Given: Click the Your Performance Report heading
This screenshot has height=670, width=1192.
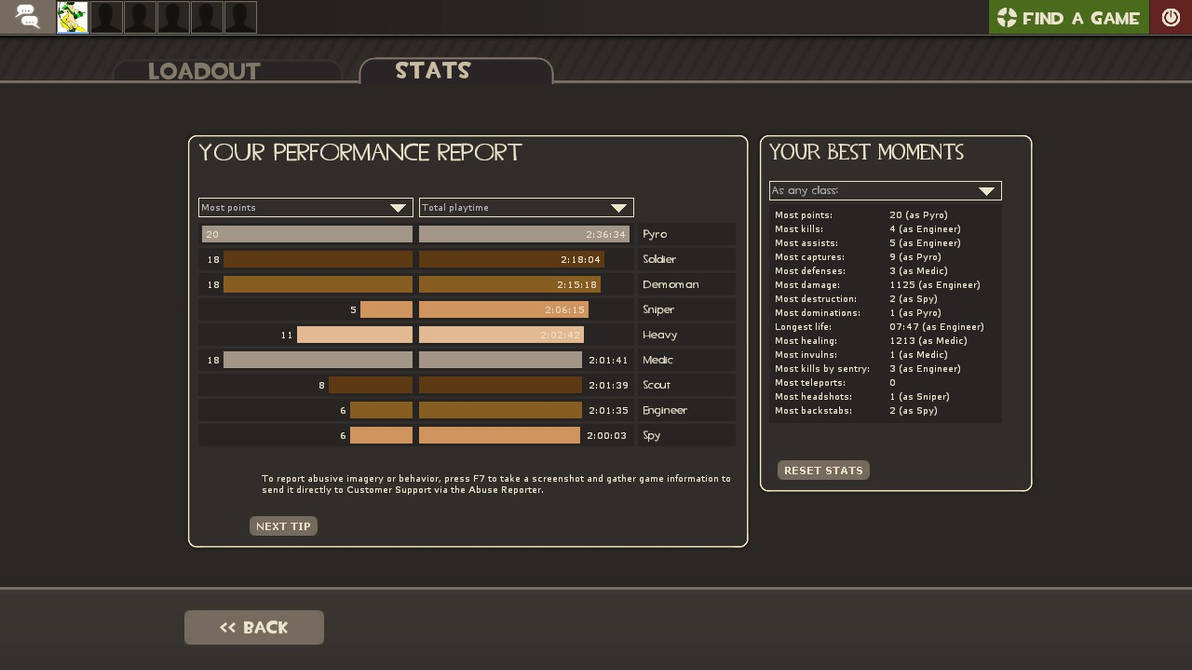Looking at the screenshot, I should pos(360,152).
